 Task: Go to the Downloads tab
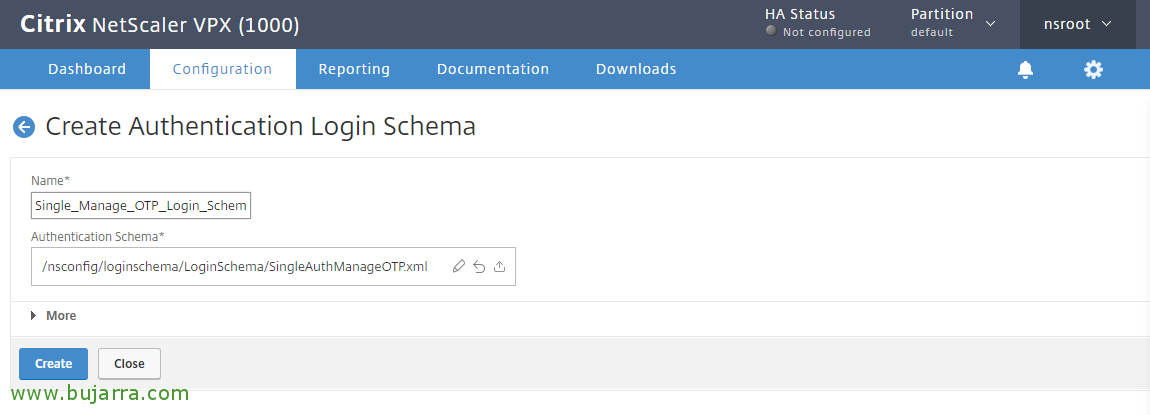636,69
